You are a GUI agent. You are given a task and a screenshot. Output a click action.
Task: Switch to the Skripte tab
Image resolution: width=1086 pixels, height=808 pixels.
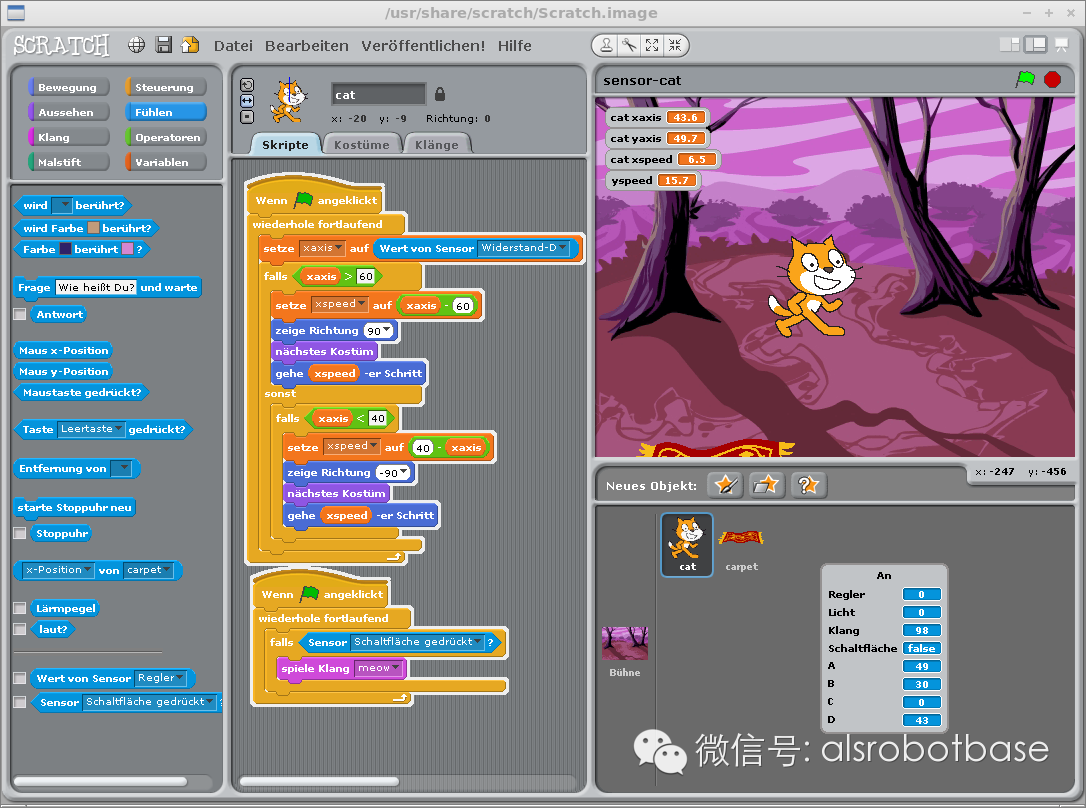coord(285,144)
